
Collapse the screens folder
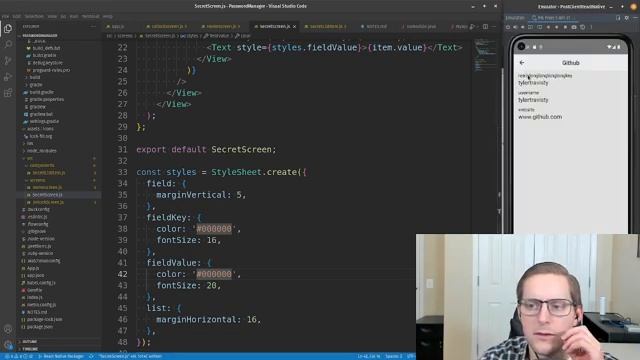38,180
